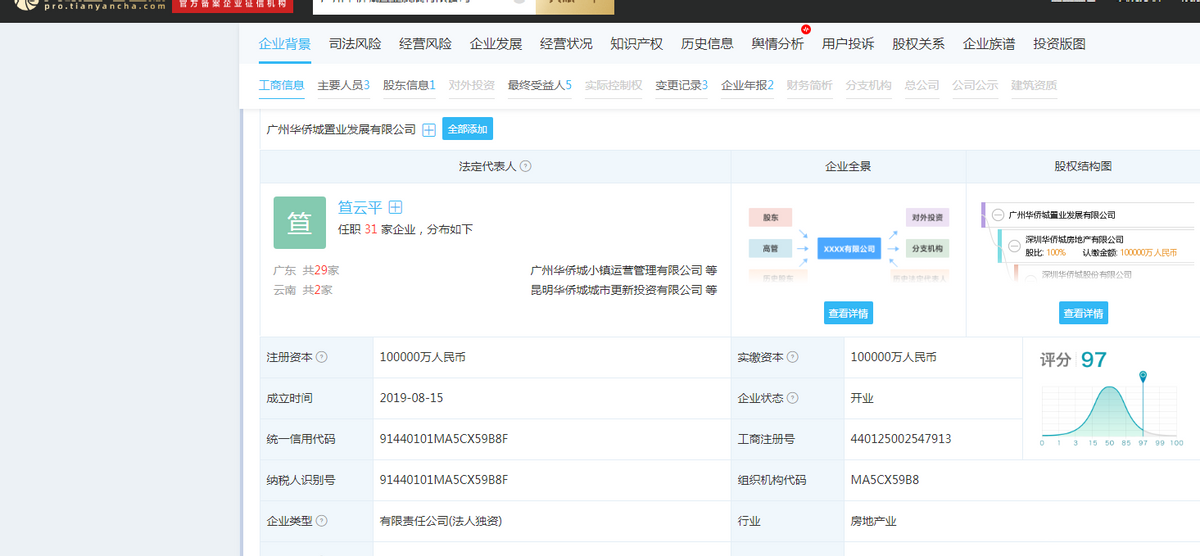
Task: Click the help icon next to 注册资本
Action: [322, 357]
